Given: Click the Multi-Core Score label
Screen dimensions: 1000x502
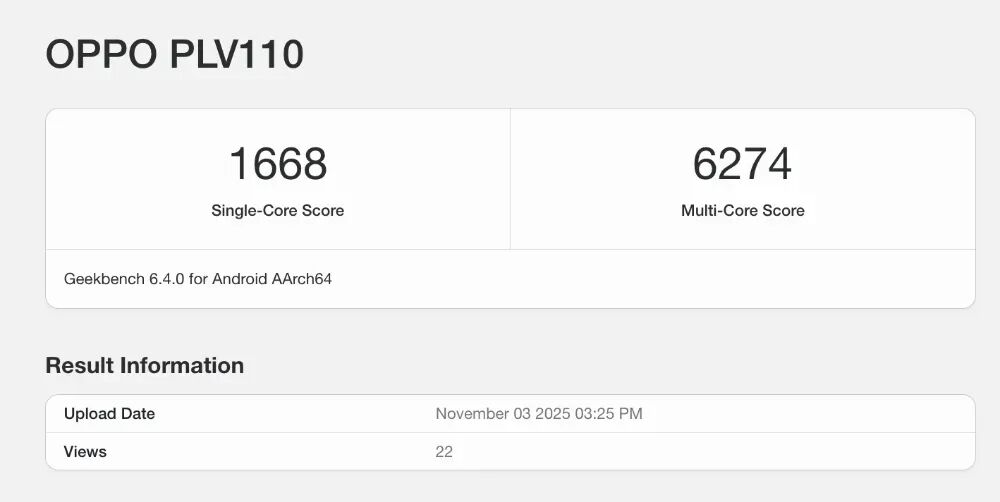Looking at the screenshot, I should pos(742,211).
